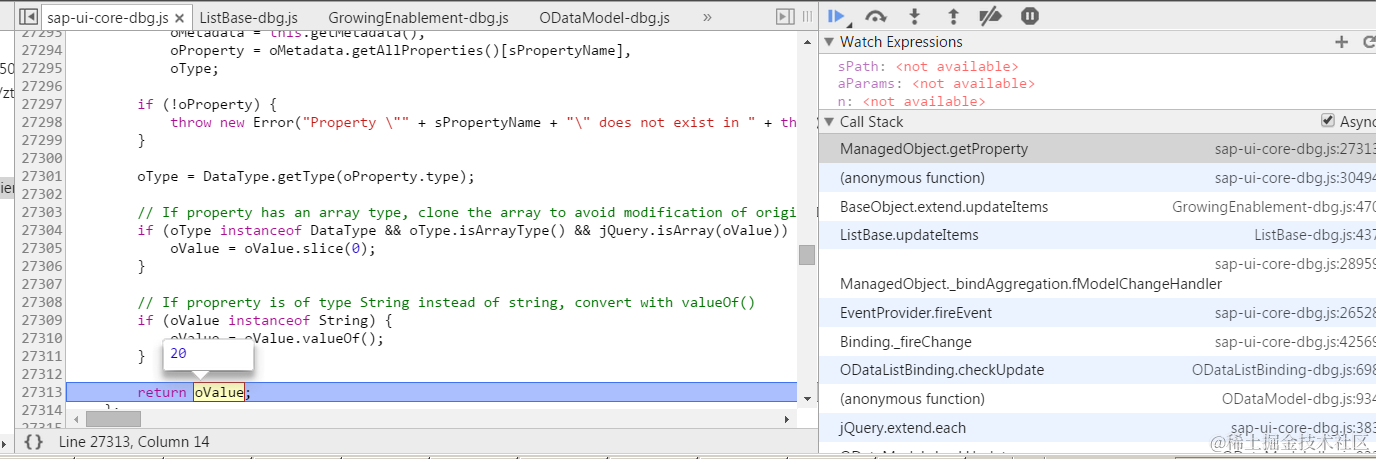Image resolution: width=1376 pixels, height=459 pixels.
Task: Show more open file tabs
Action: [x=707, y=17]
